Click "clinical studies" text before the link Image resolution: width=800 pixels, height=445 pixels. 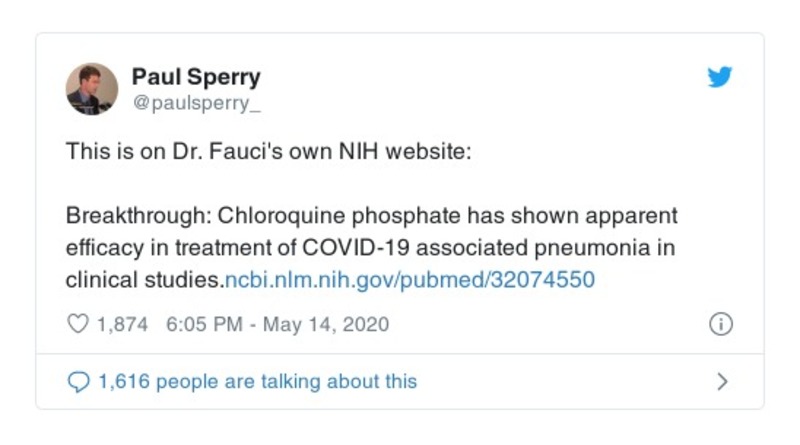142,280
